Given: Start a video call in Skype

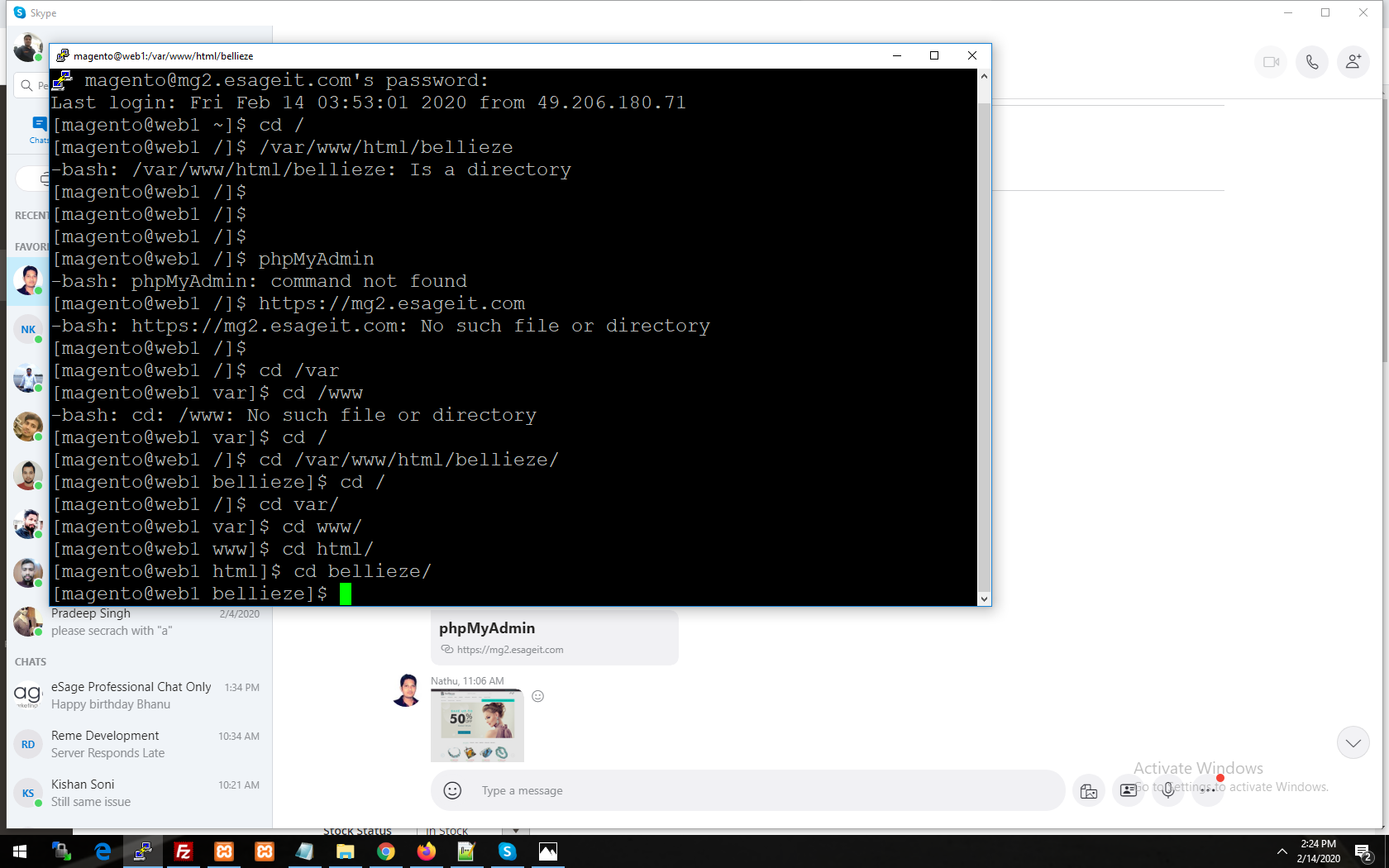Looking at the screenshot, I should click(1271, 62).
